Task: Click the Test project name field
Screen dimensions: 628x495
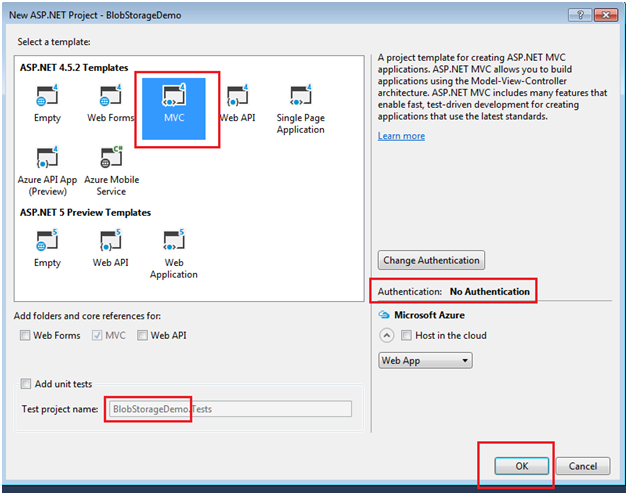Action: (231, 409)
